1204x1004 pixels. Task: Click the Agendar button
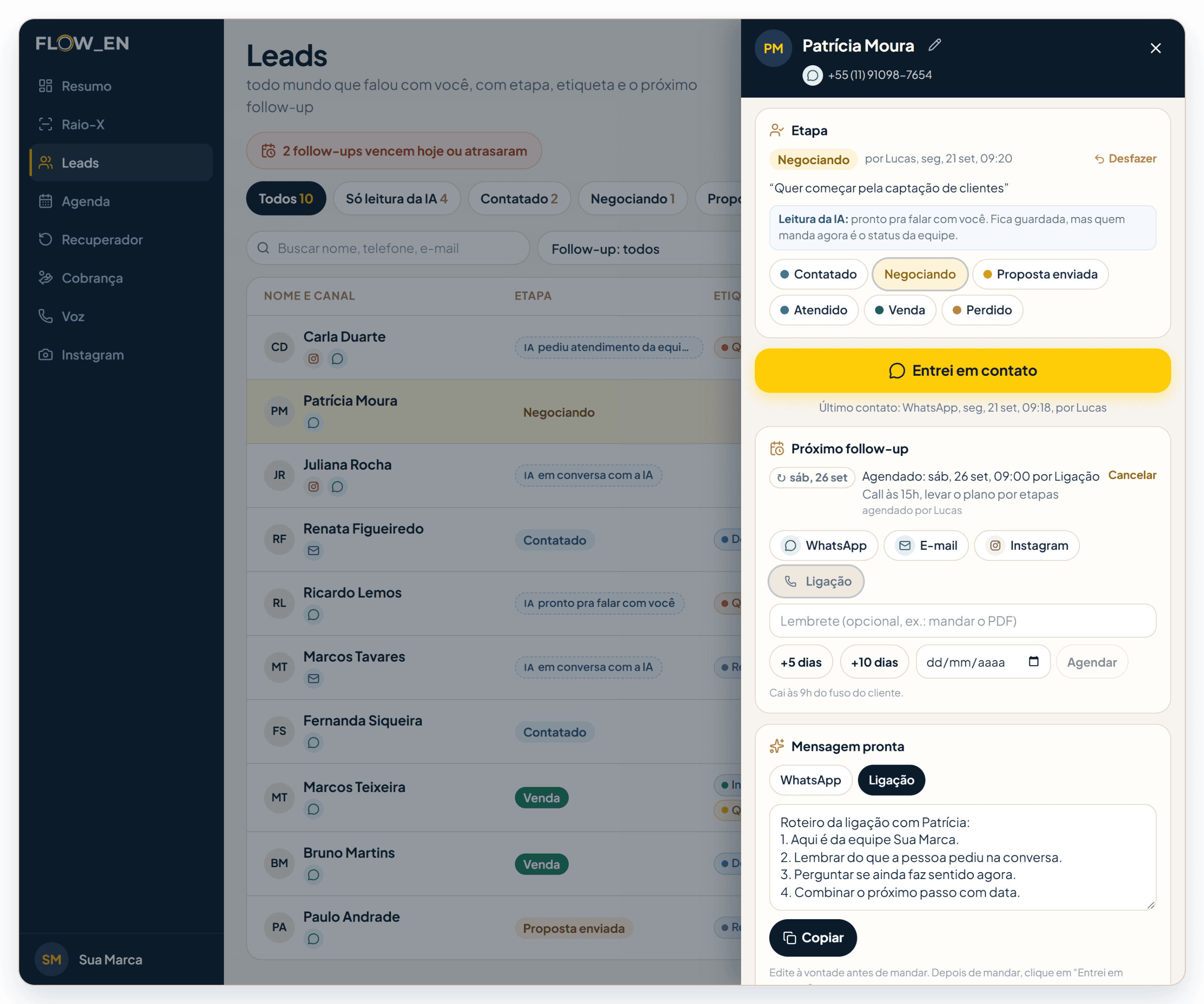pyautogui.click(x=1092, y=662)
